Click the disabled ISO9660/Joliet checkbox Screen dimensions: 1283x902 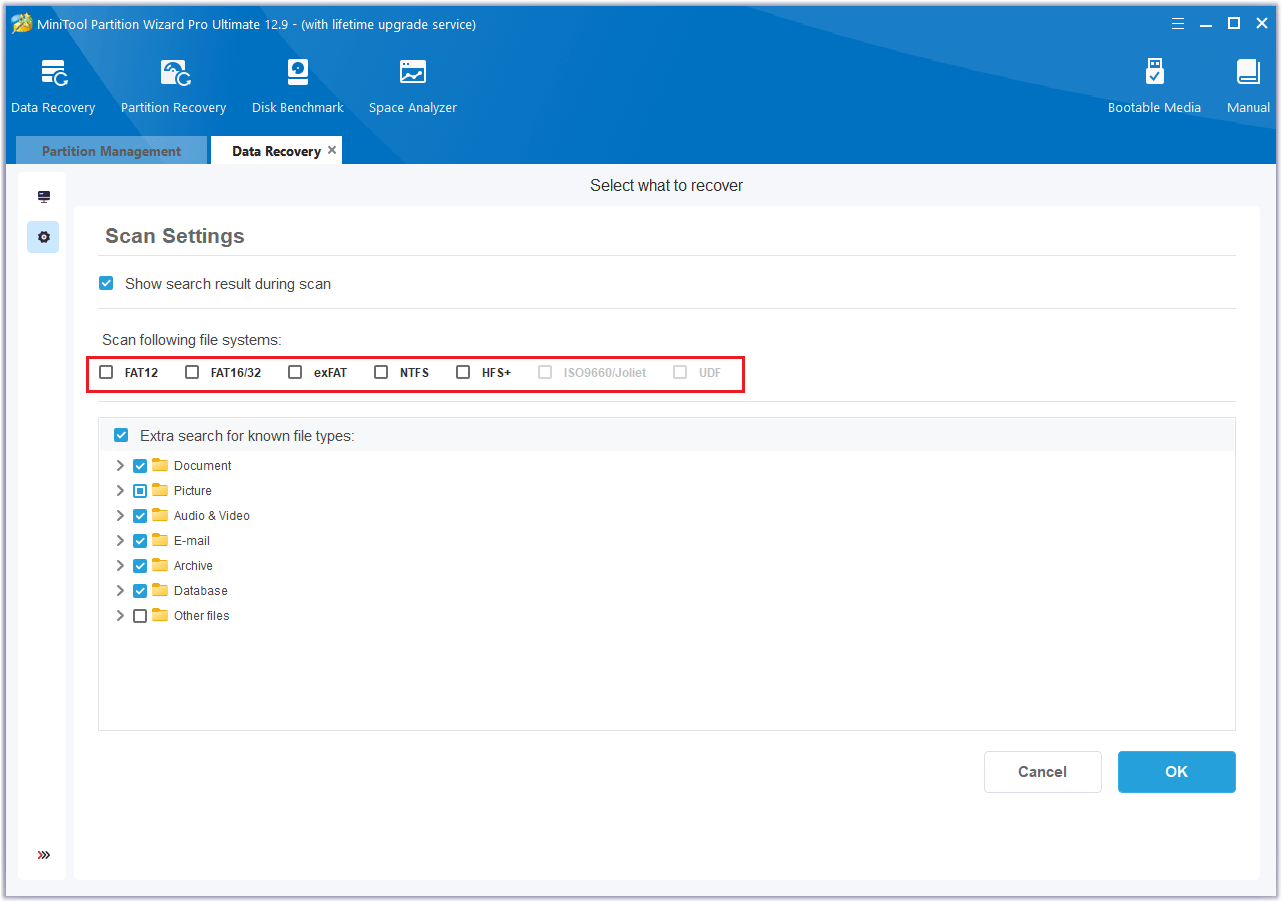coord(545,372)
